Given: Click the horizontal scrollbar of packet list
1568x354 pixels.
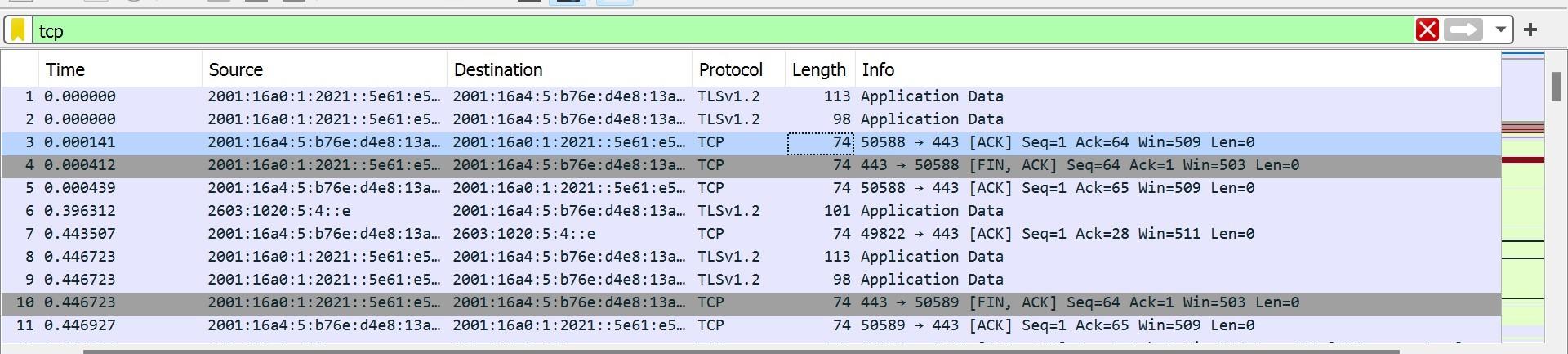Looking at the screenshot, I should coord(742,351).
